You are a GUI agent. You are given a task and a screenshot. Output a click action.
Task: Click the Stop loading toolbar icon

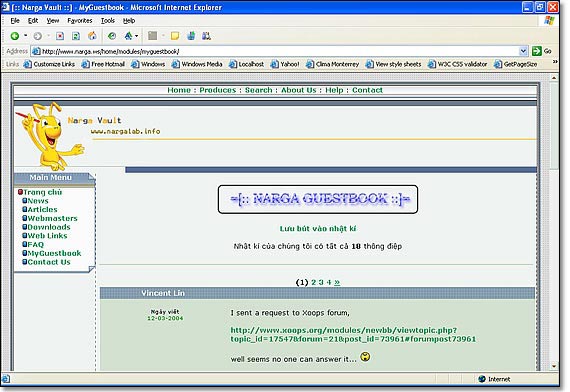(x=60, y=36)
